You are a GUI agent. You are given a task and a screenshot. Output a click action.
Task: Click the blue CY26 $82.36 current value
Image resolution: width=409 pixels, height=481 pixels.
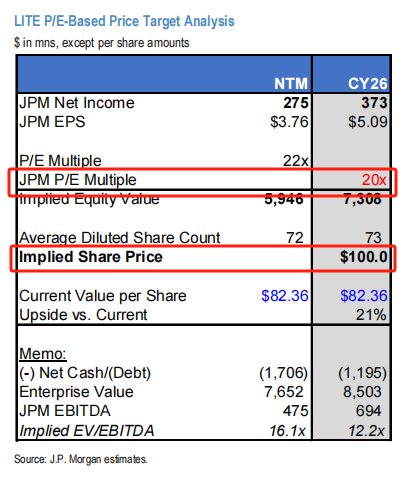coord(364,296)
